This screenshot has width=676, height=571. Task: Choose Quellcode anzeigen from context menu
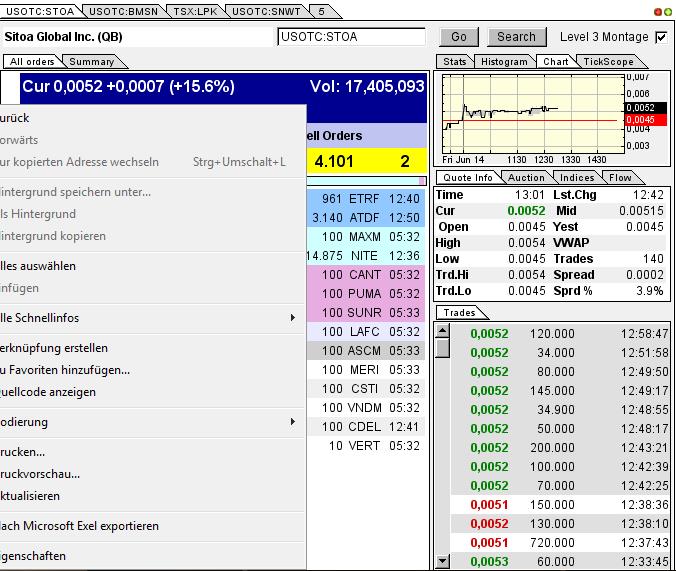click(x=48, y=392)
